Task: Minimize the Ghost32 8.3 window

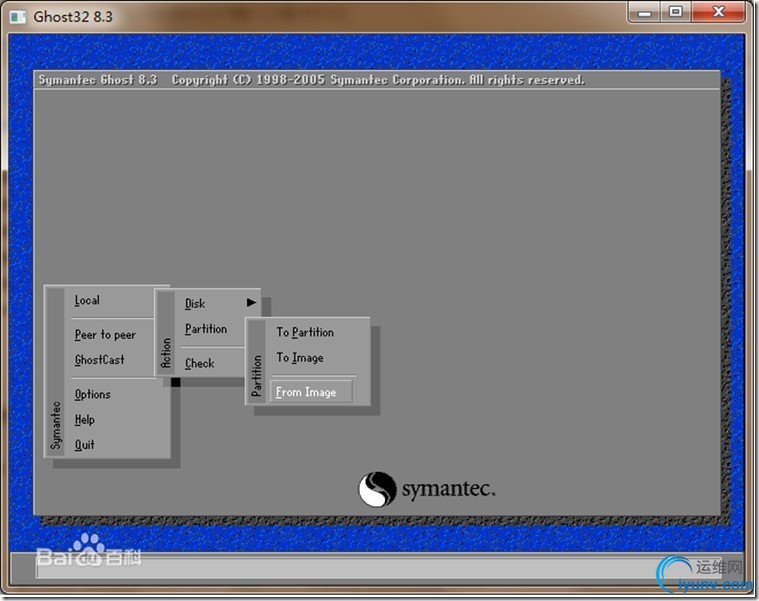Action: [644, 12]
